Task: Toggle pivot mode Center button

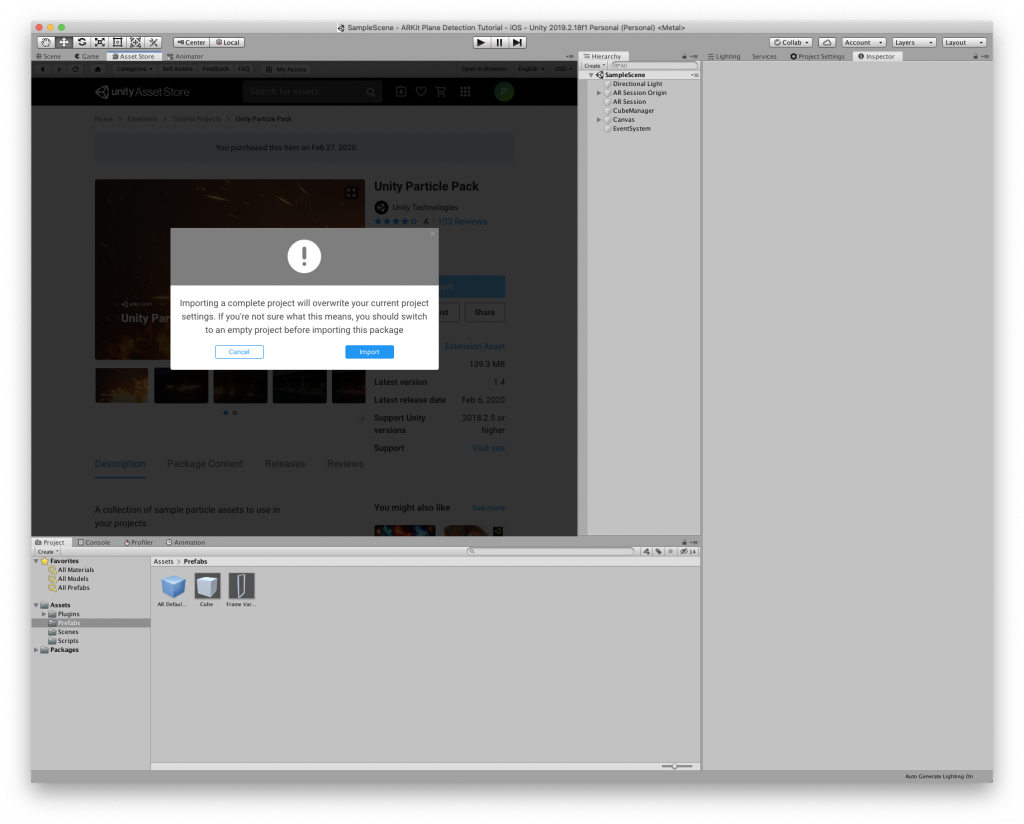Action: [191, 42]
